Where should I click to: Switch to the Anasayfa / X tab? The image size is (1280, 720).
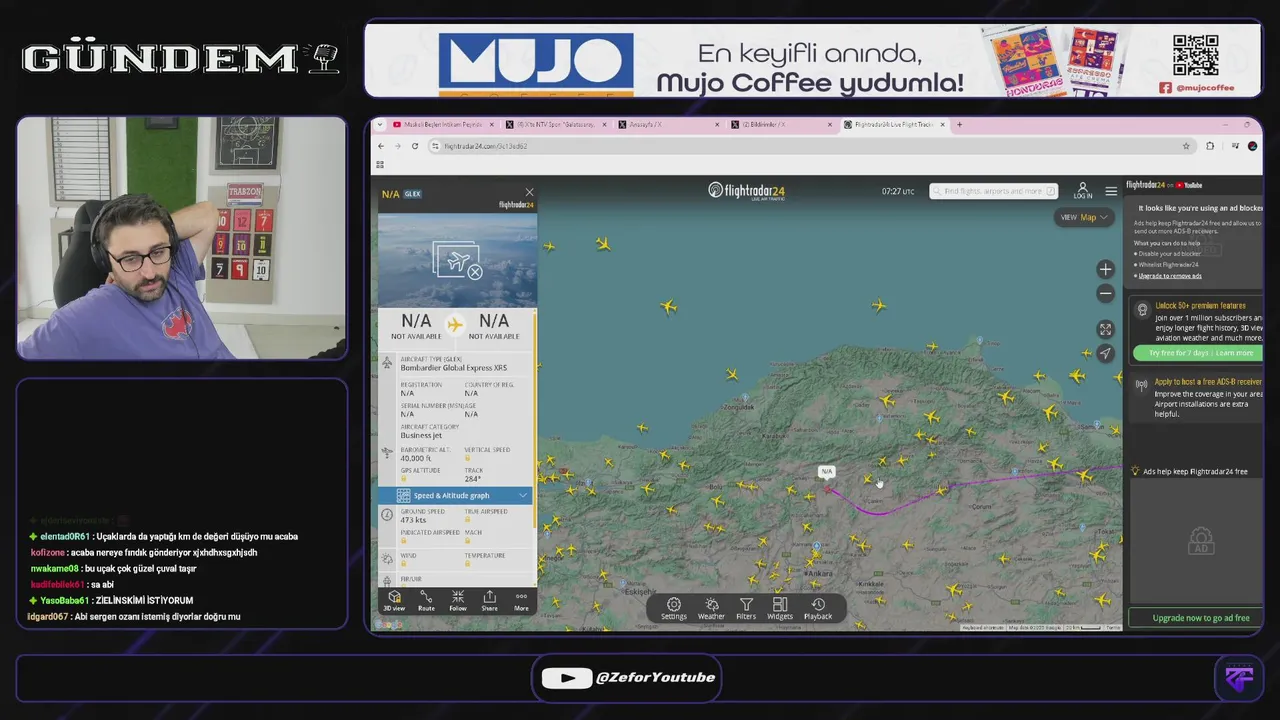[x=668, y=125]
